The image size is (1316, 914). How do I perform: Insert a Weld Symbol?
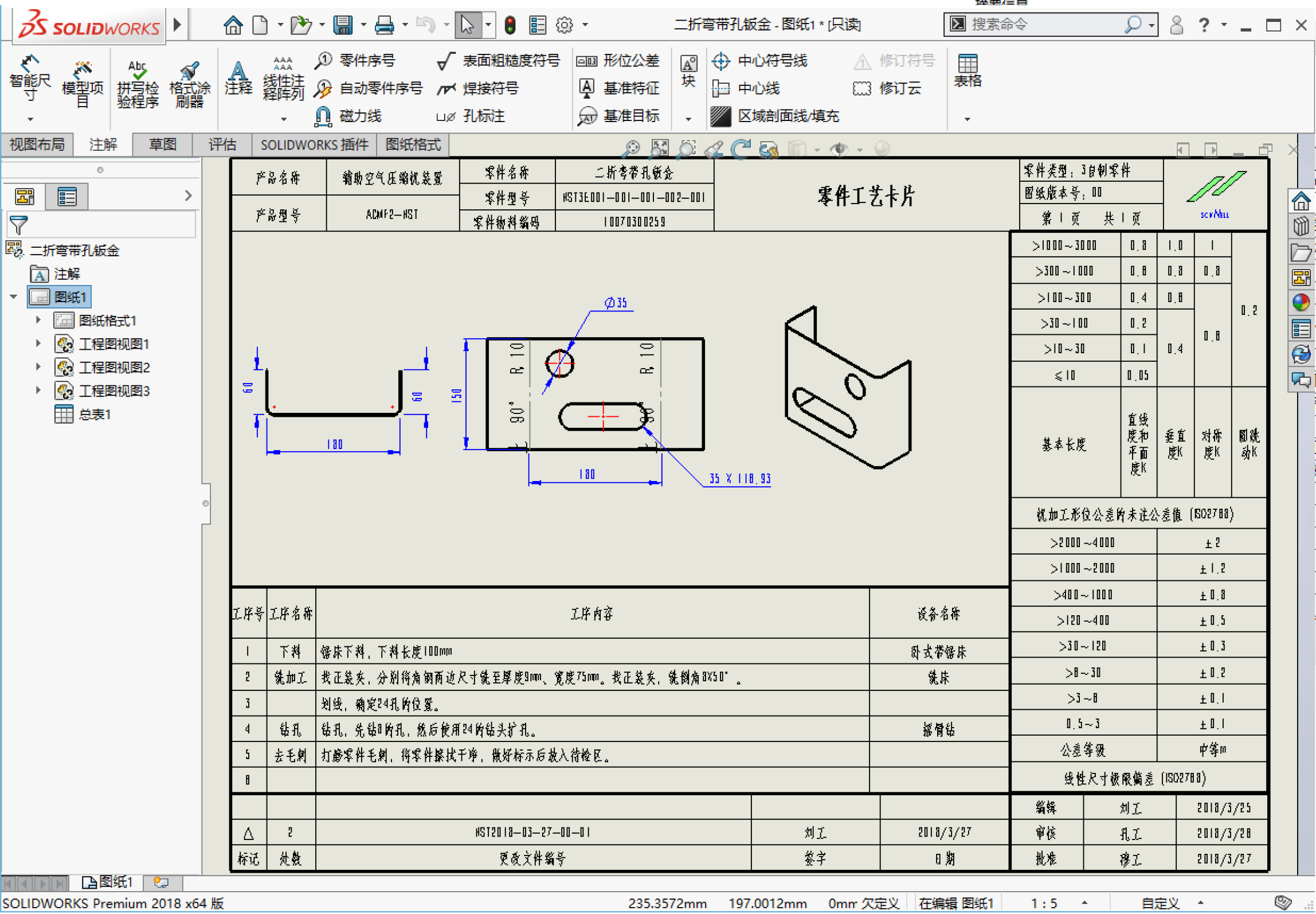pos(477,88)
